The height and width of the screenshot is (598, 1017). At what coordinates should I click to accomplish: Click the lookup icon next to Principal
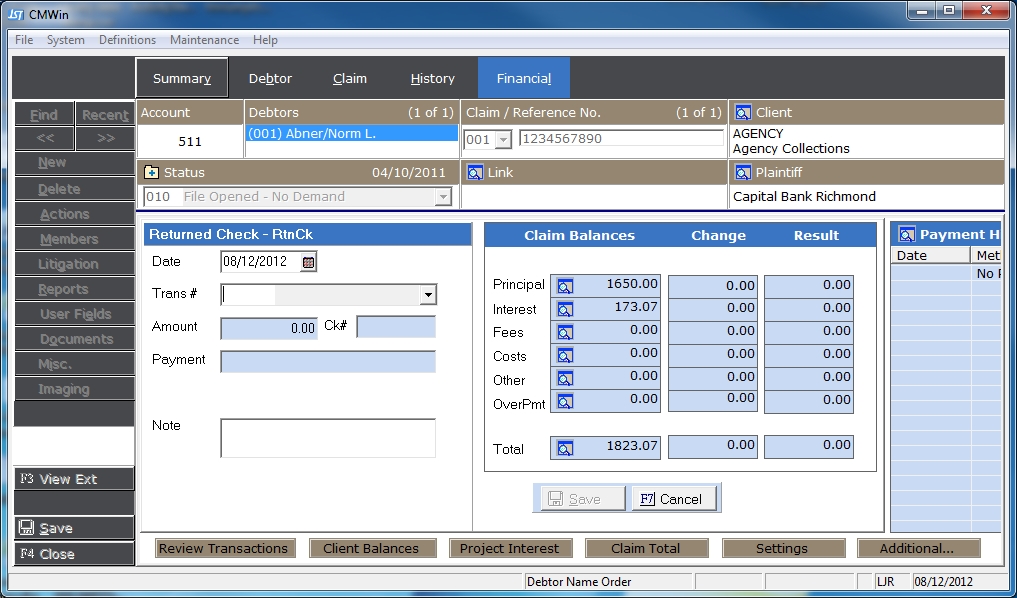coord(565,286)
